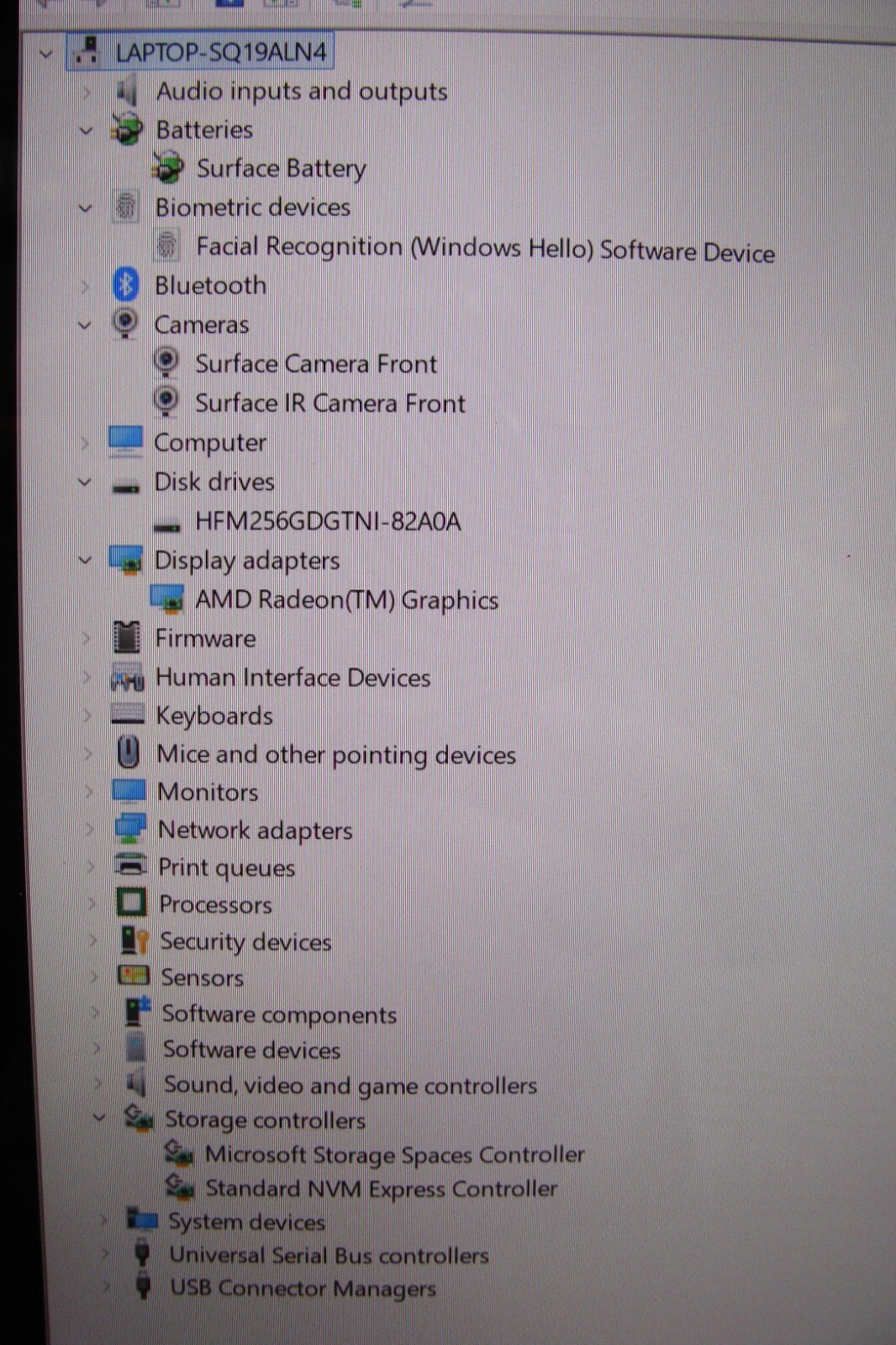Select the System devices label

tap(246, 1221)
